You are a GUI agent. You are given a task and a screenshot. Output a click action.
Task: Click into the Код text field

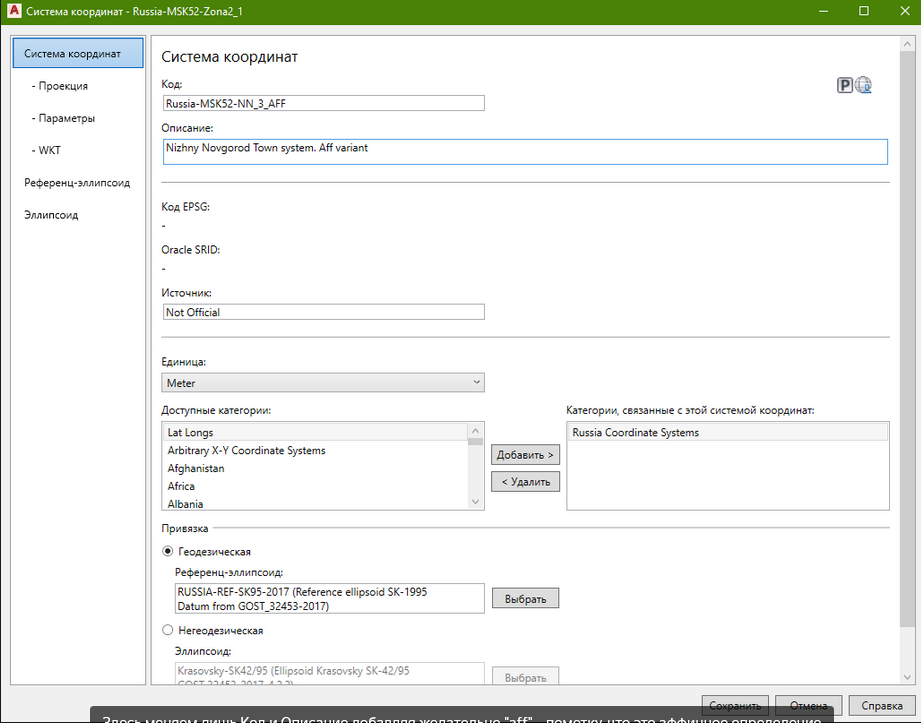323,103
